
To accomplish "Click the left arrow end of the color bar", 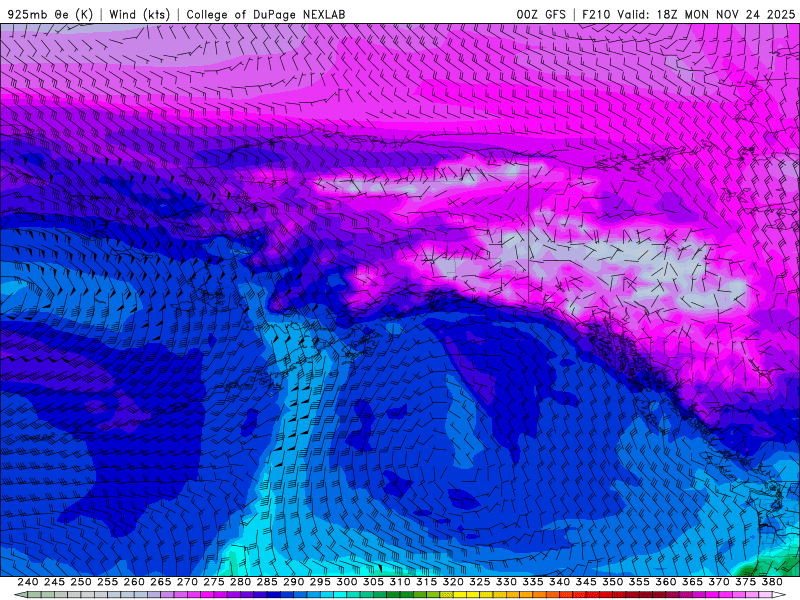I will click(x=20, y=595).
